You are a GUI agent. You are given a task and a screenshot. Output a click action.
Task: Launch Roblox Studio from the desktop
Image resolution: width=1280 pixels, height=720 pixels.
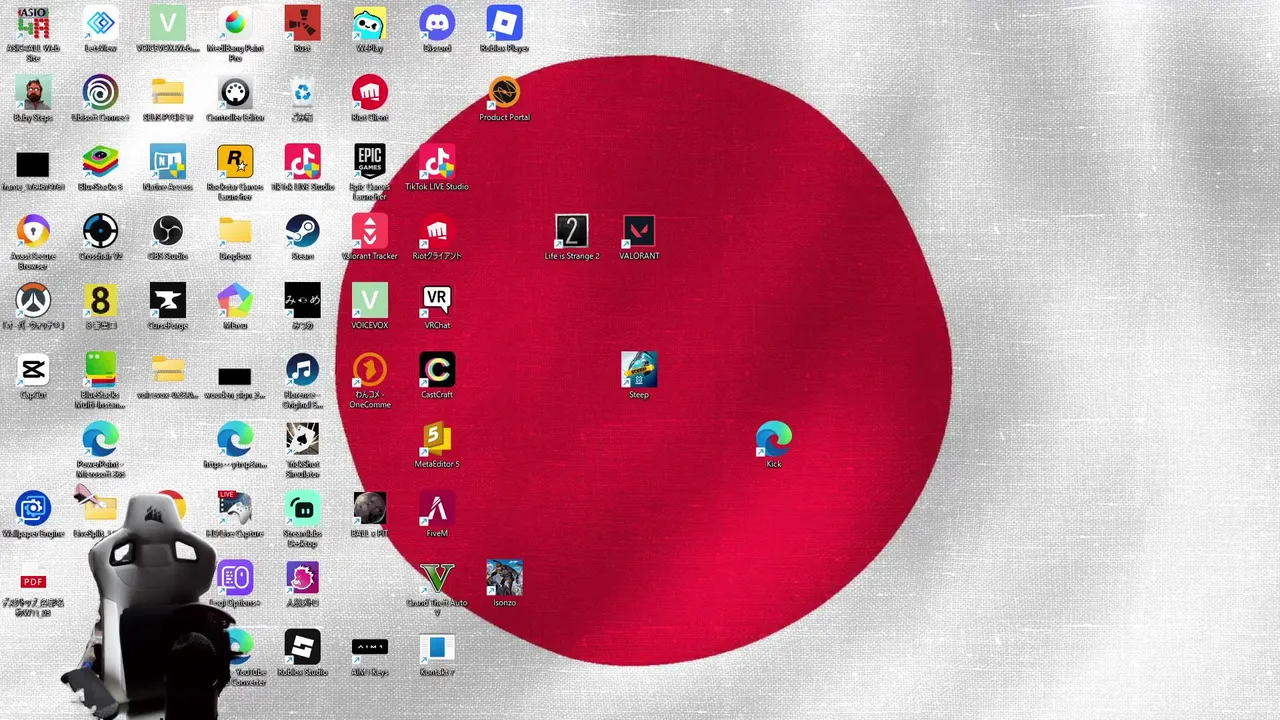(x=302, y=647)
